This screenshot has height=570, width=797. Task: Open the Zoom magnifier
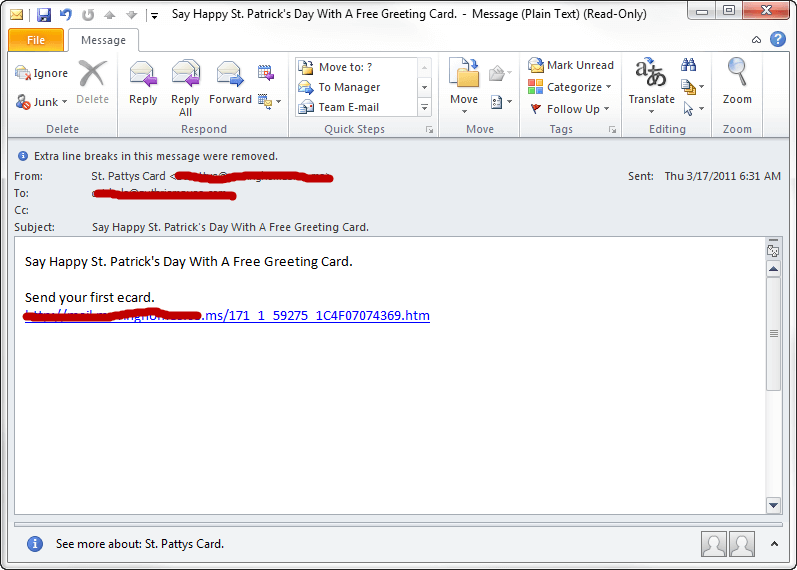(737, 81)
